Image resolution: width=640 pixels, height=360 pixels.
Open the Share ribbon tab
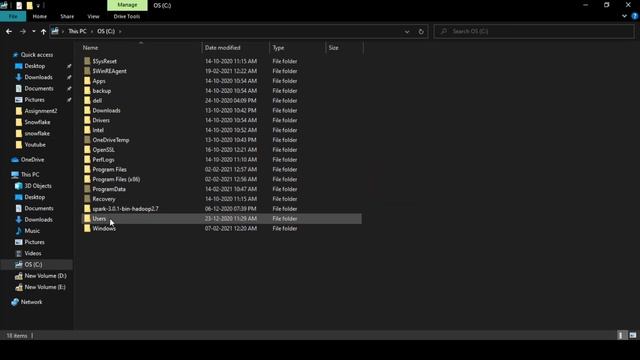coord(67,16)
